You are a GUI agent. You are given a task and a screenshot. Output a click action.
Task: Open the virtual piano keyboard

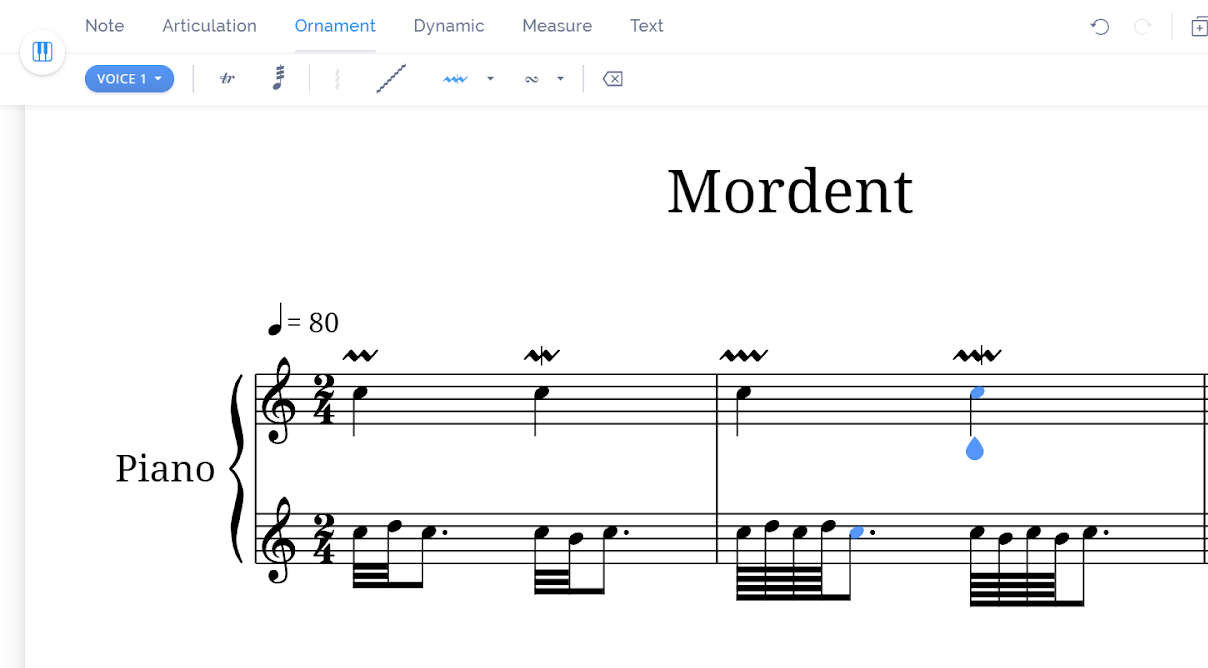42,51
